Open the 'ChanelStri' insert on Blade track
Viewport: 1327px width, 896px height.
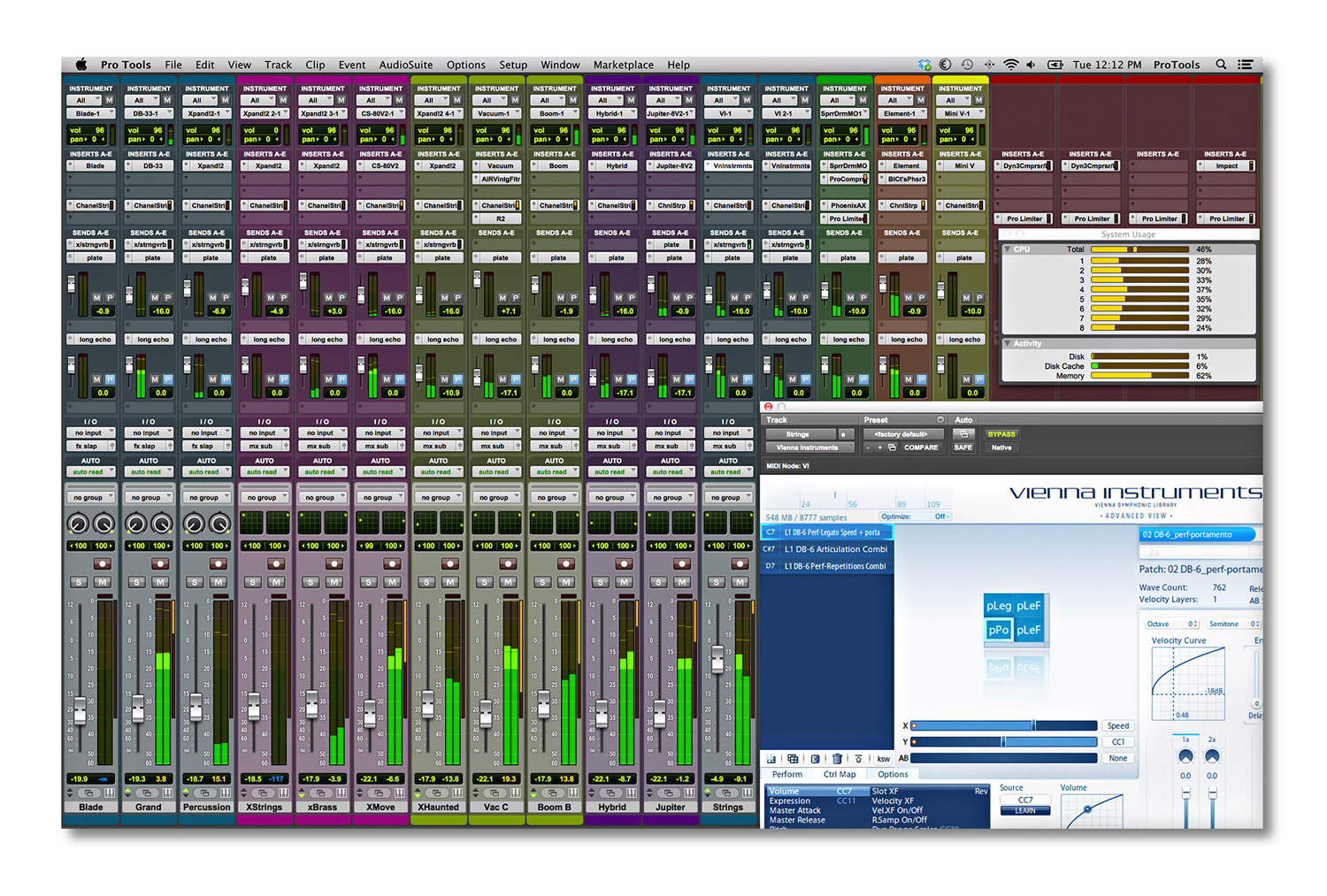coord(91,205)
